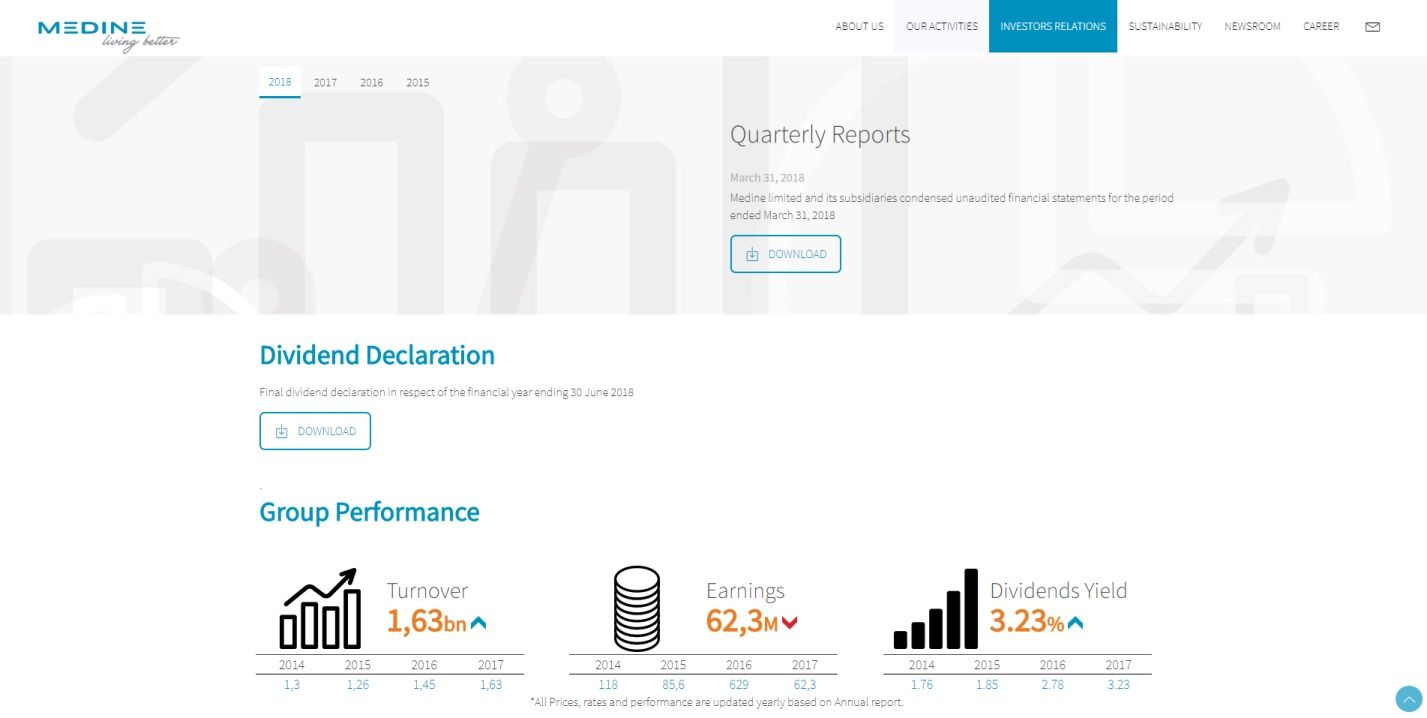
Task: Open the Investors Relations menu item
Action: coord(1052,26)
